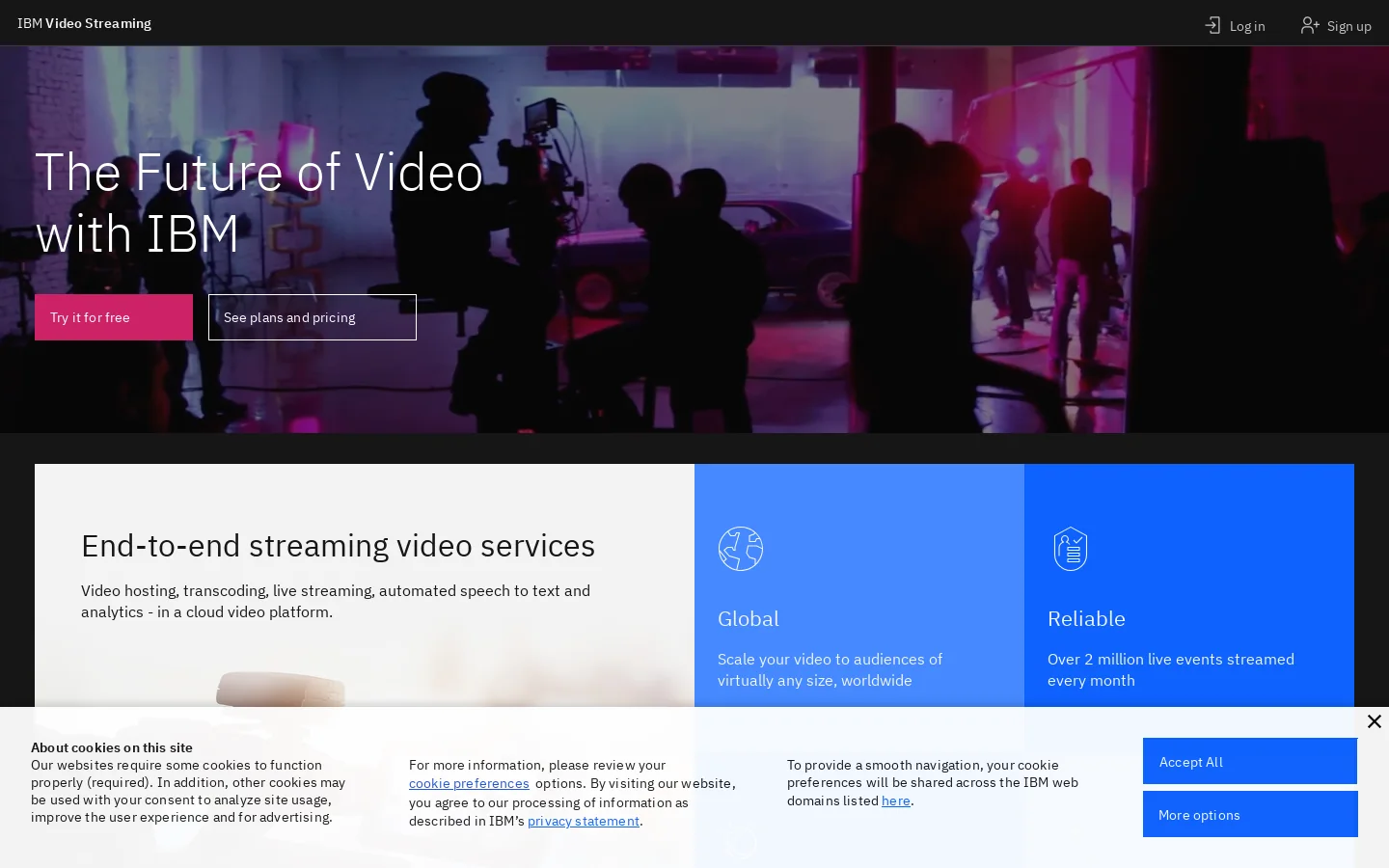Click Try it for free button
1389x868 pixels.
coord(114,317)
